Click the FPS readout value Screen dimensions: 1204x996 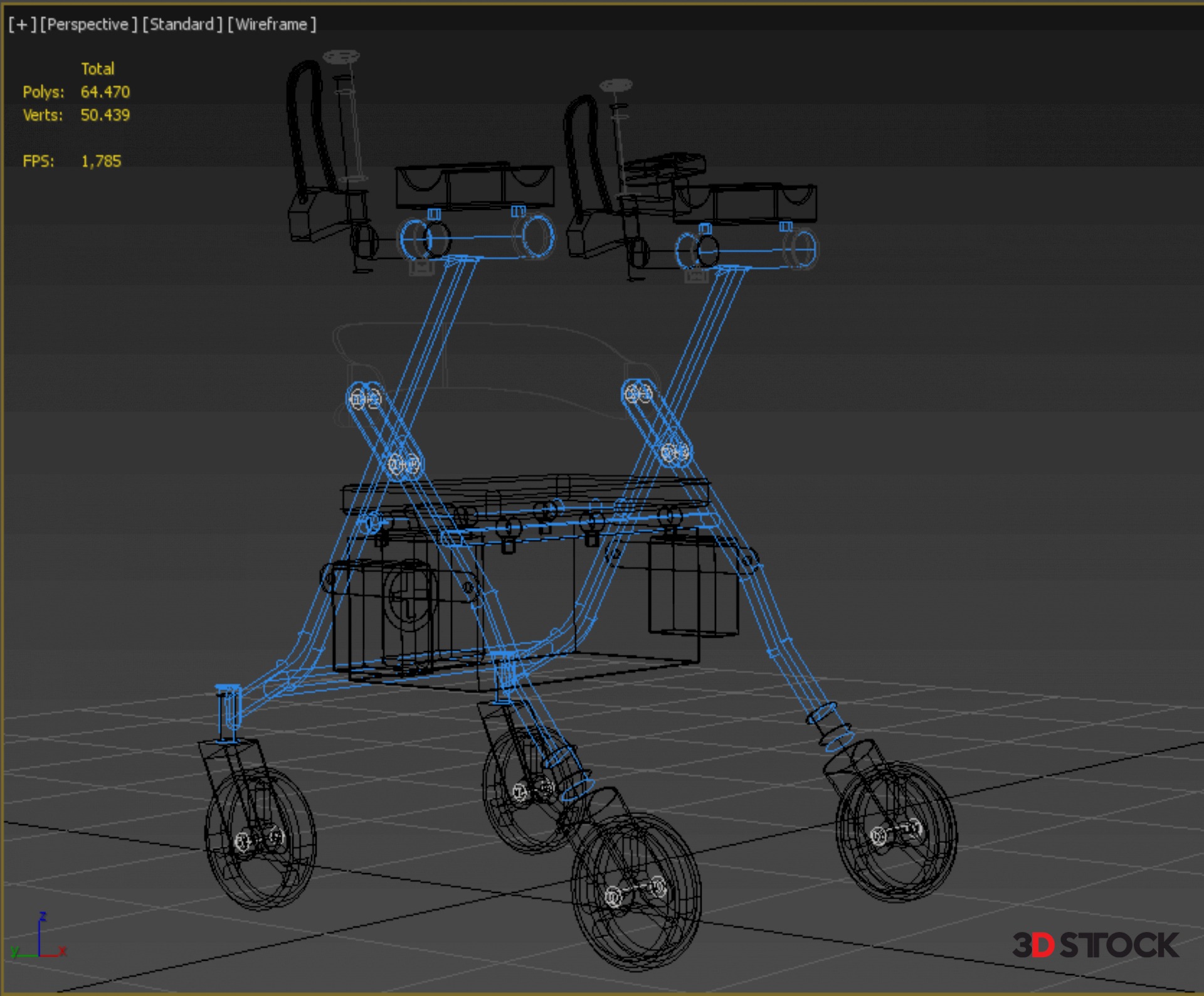click(101, 161)
